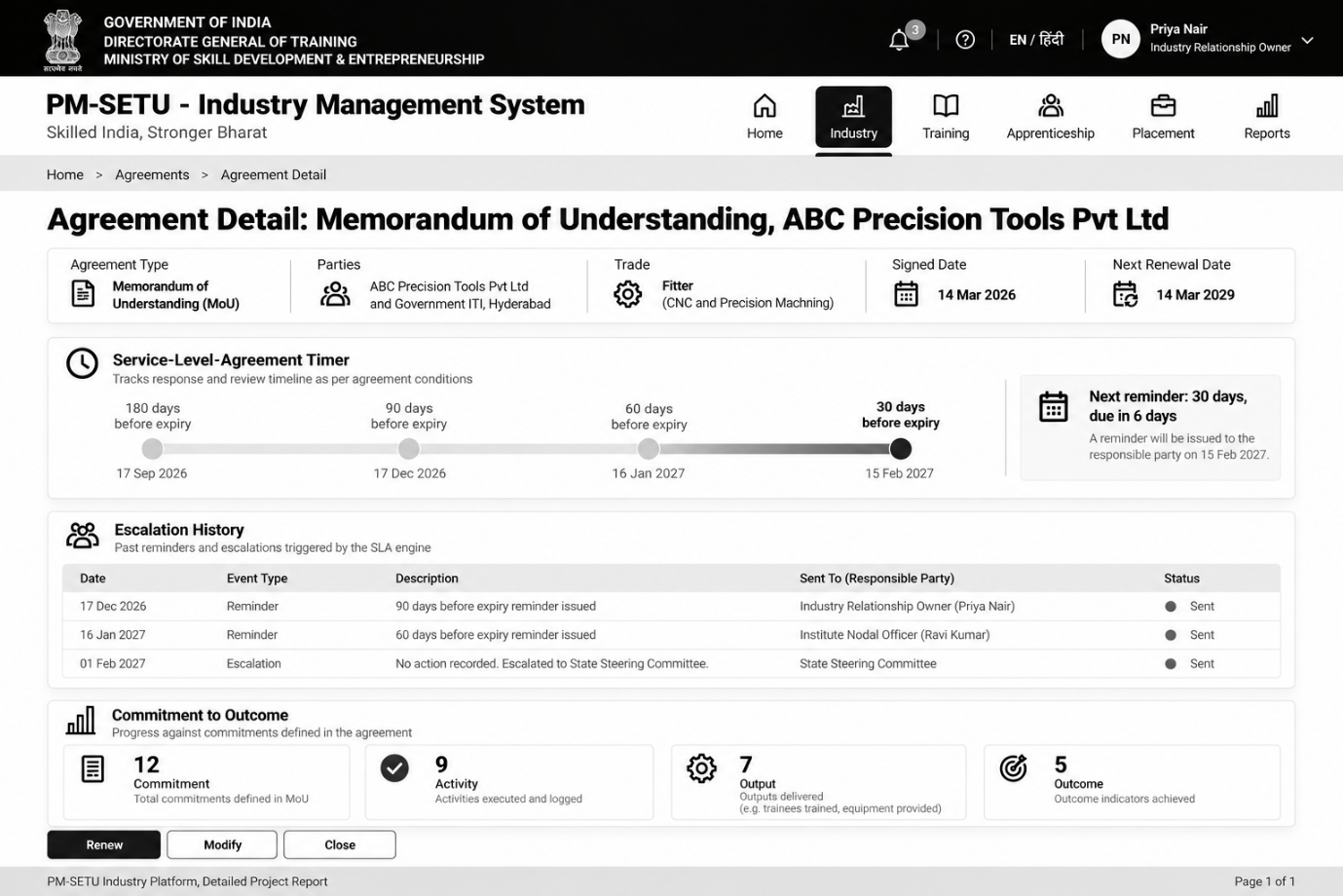The image size is (1343, 896).
Task: Go to the Apprenticeship tab
Action: (x=1050, y=118)
